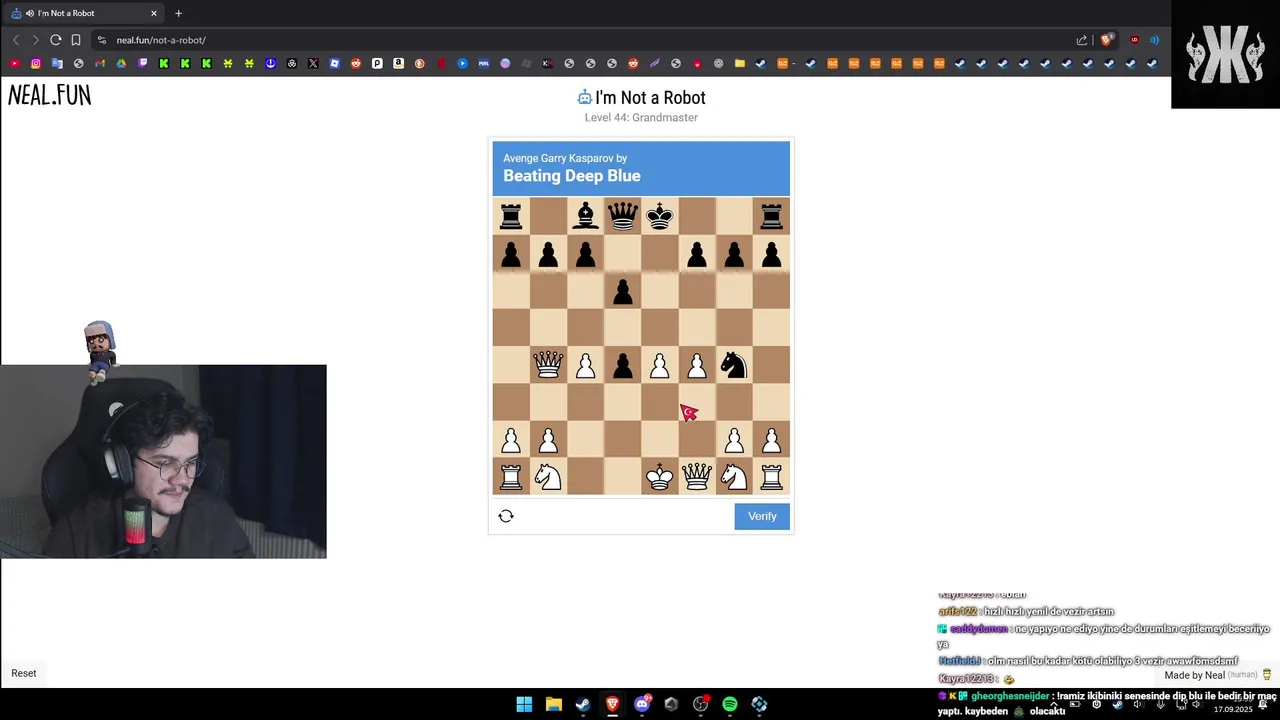
Task: Mute the tab audio speaker icon
Action: (x=28, y=13)
